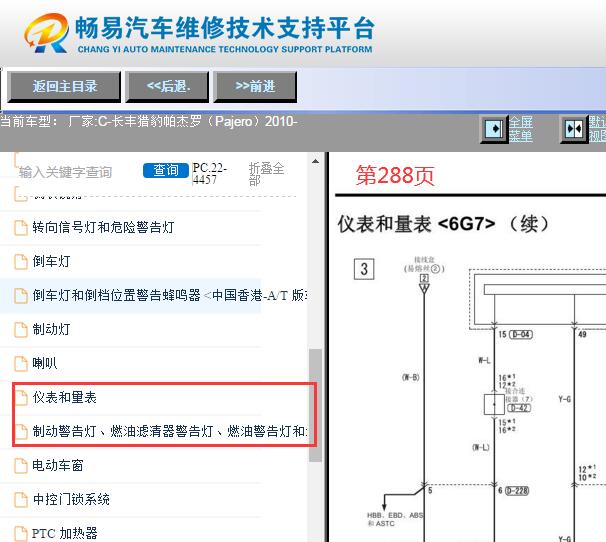Click the tree panel scrollbar thumb
The width and height of the screenshot is (606, 542).
point(315,406)
